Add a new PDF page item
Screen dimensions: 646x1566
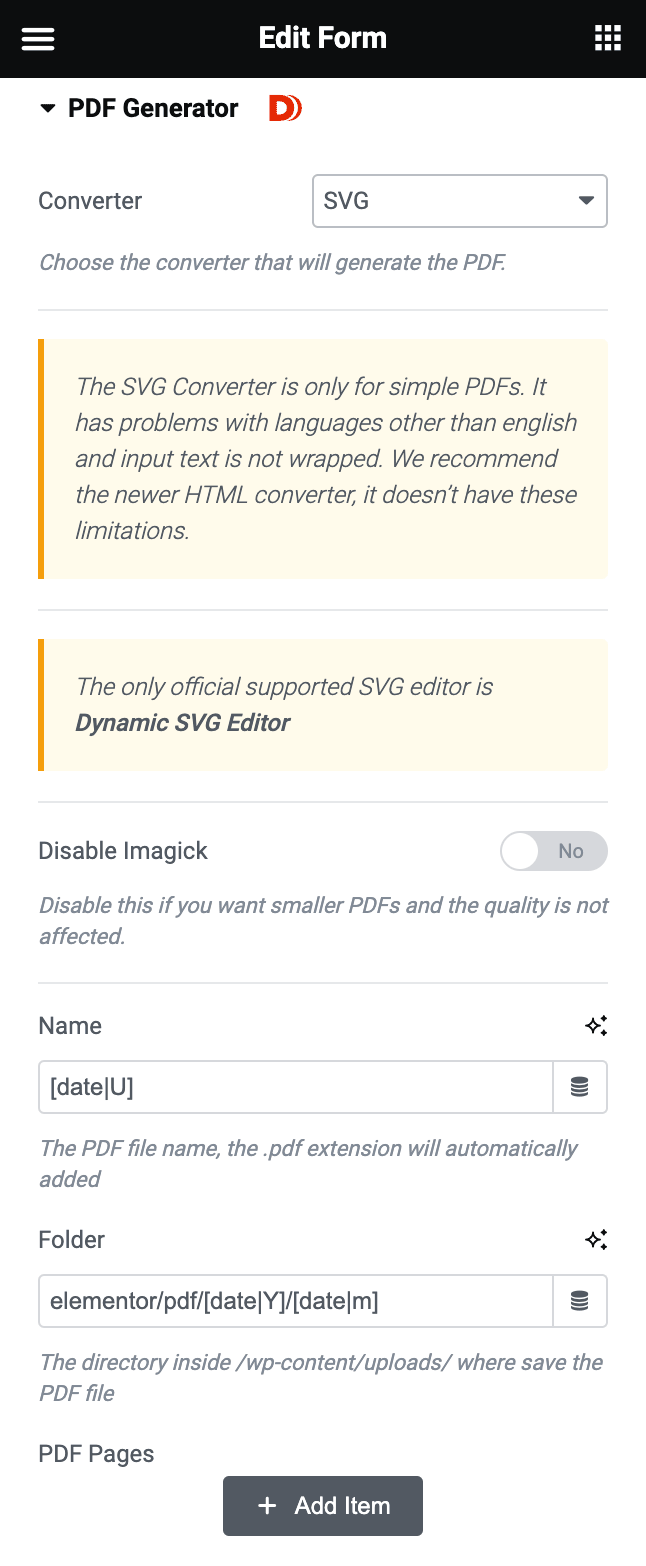coord(322,1505)
